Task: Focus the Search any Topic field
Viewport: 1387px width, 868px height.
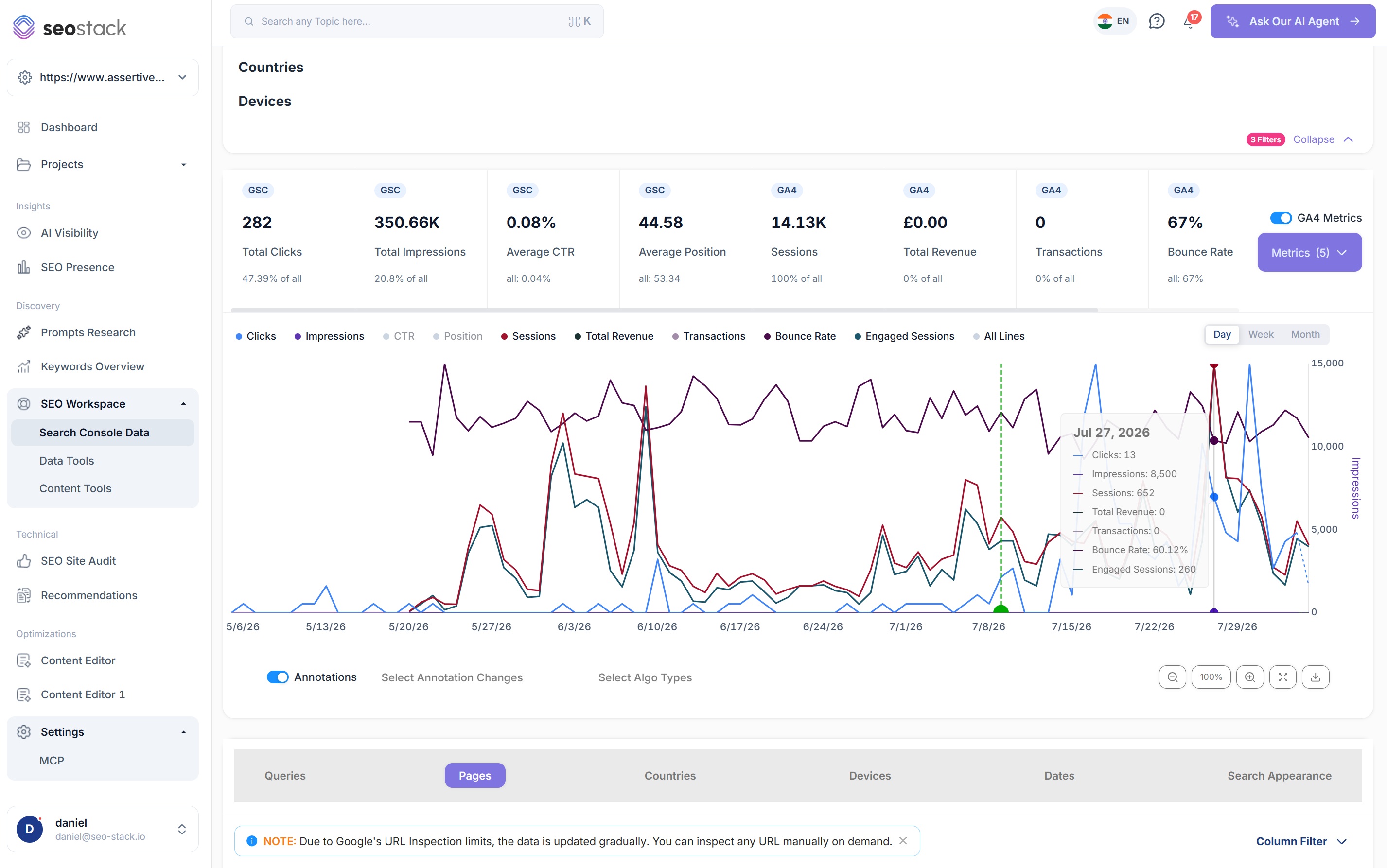Action: (417, 21)
